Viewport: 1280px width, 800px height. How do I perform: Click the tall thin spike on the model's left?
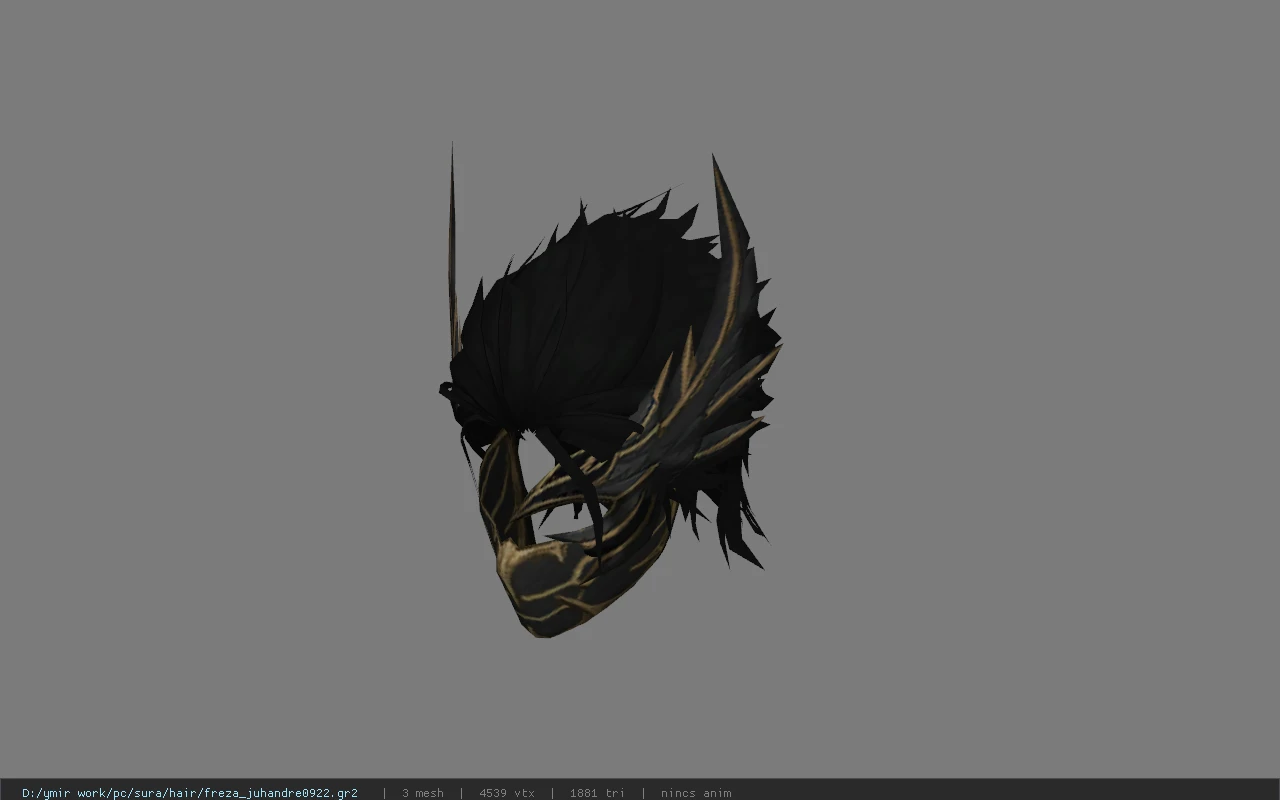coord(453,250)
